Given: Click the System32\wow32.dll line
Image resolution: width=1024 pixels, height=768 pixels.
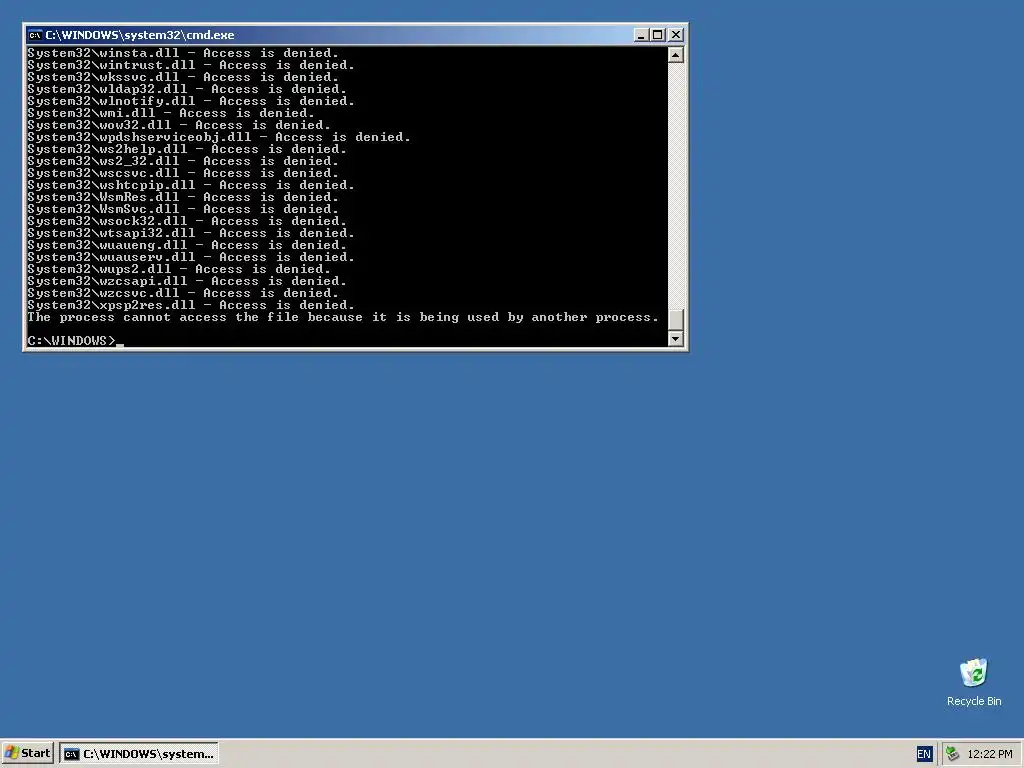Looking at the screenshot, I should [x=179, y=125].
